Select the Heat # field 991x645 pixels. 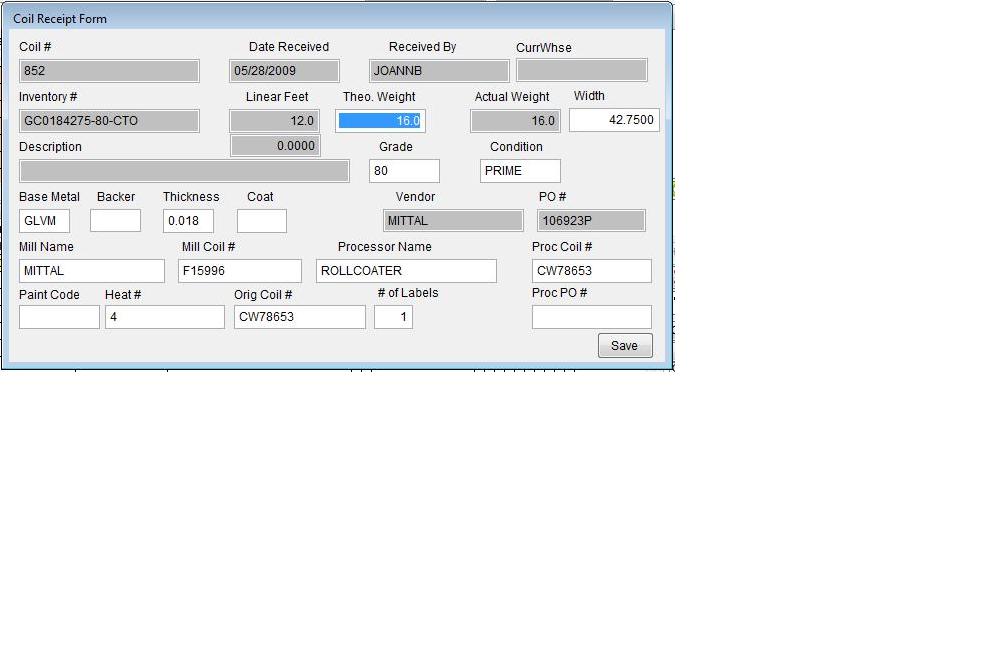pos(164,317)
